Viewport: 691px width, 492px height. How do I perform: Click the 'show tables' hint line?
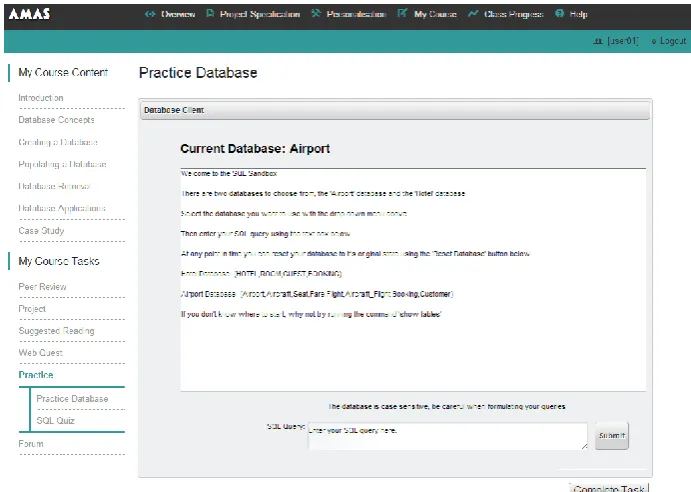(311, 314)
